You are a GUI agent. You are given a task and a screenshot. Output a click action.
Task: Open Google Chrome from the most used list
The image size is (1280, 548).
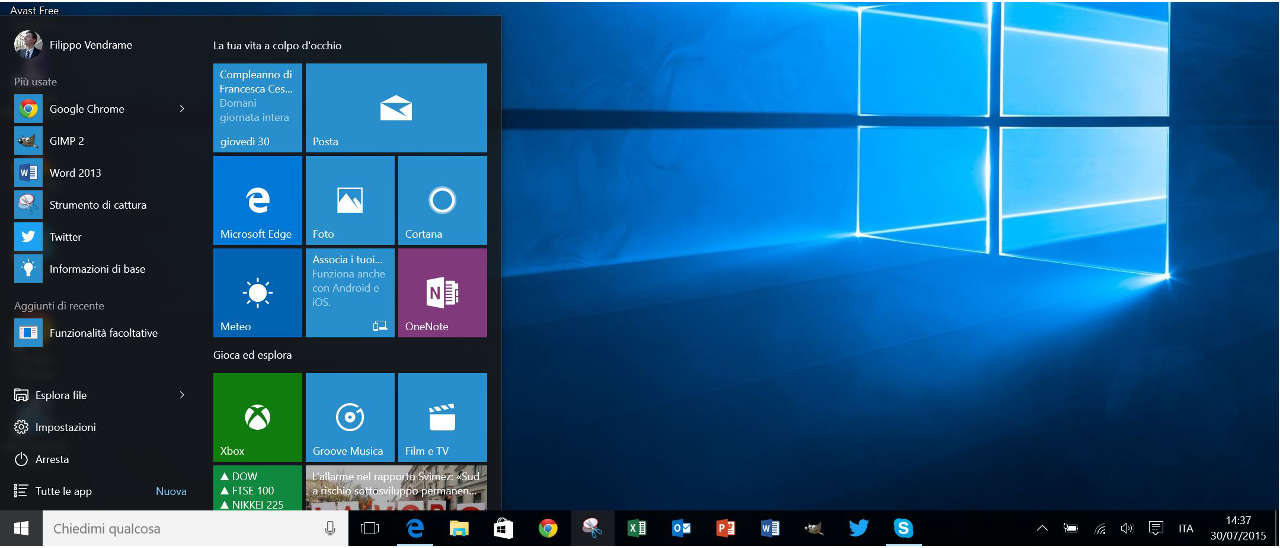click(100, 109)
